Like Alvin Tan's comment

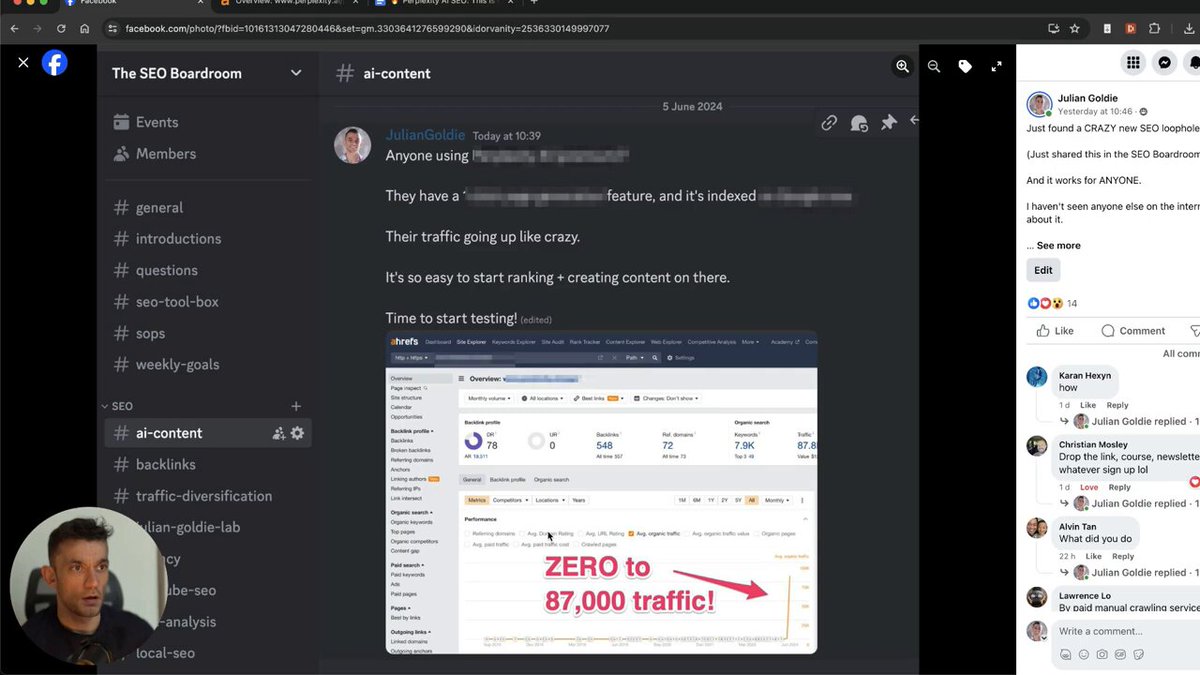pyautogui.click(x=1094, y=556)
